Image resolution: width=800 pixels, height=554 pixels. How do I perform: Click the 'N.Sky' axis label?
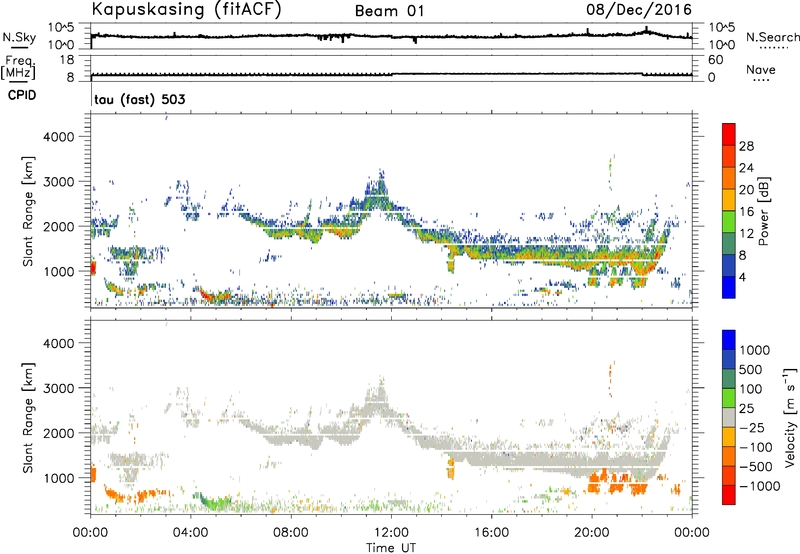19,37
